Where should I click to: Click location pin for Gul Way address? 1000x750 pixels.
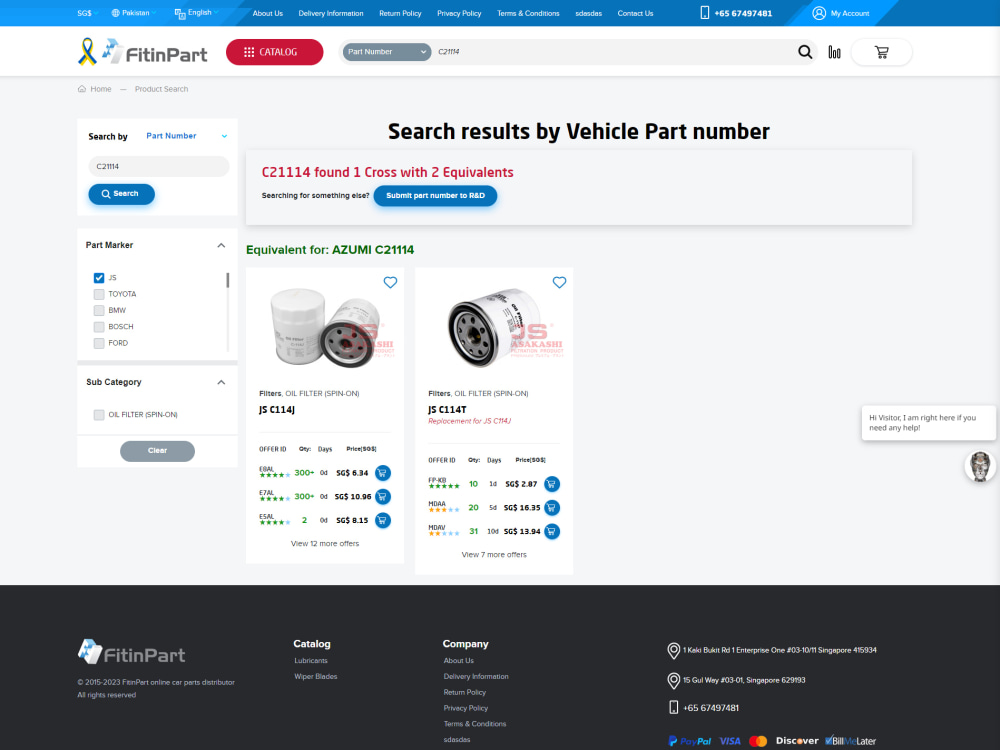(x=673, y=680)
